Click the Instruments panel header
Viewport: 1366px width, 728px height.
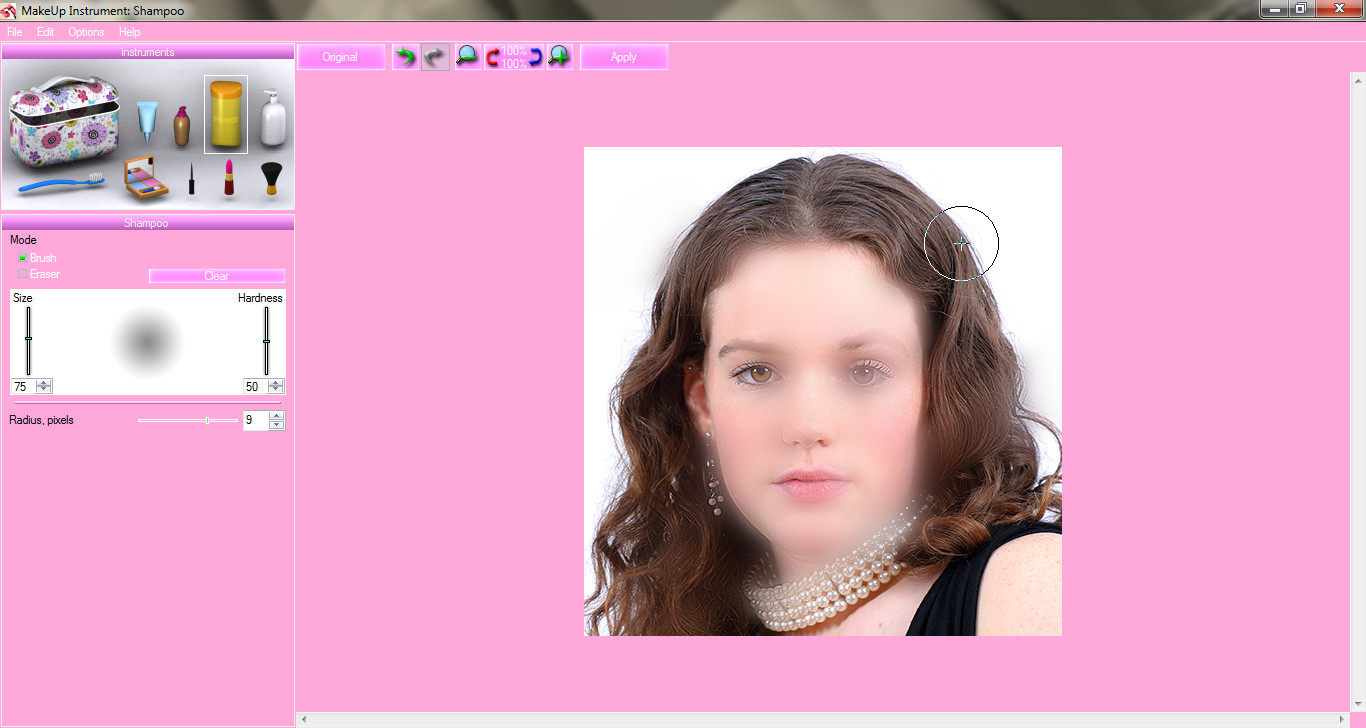pyautogui.click(x=147, y=52)
